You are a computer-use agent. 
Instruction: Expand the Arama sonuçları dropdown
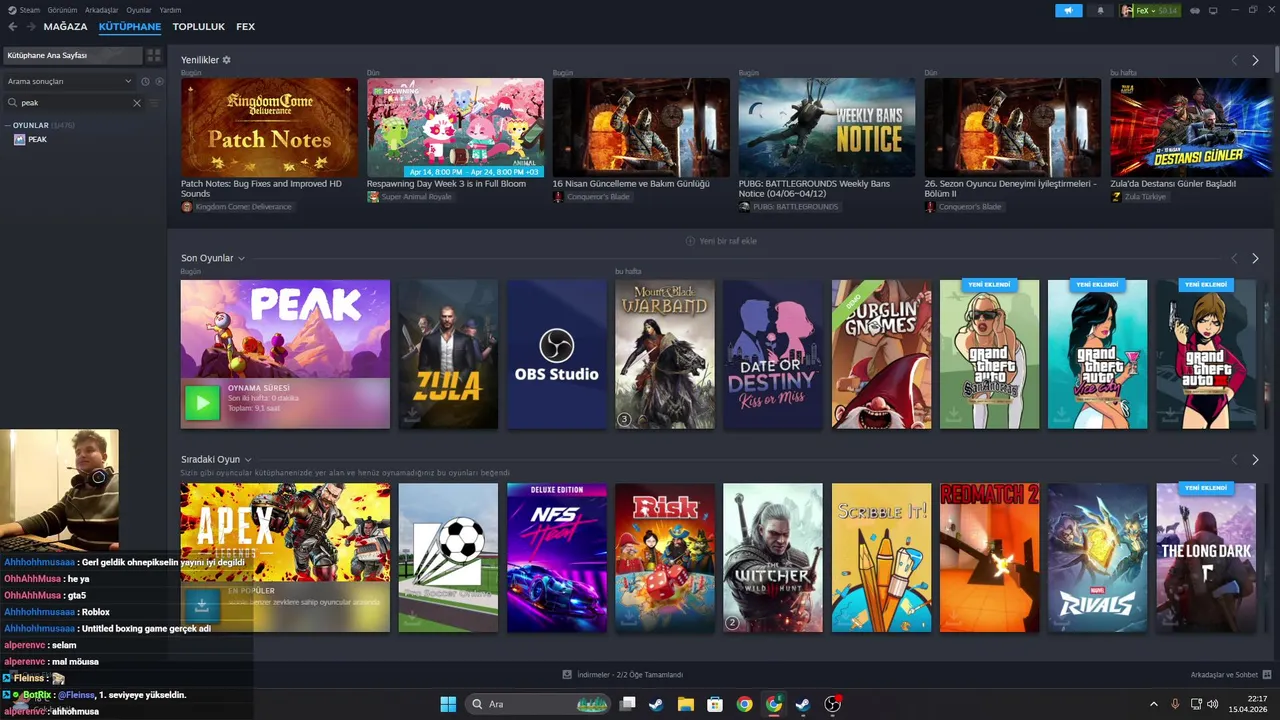(69, 81)
